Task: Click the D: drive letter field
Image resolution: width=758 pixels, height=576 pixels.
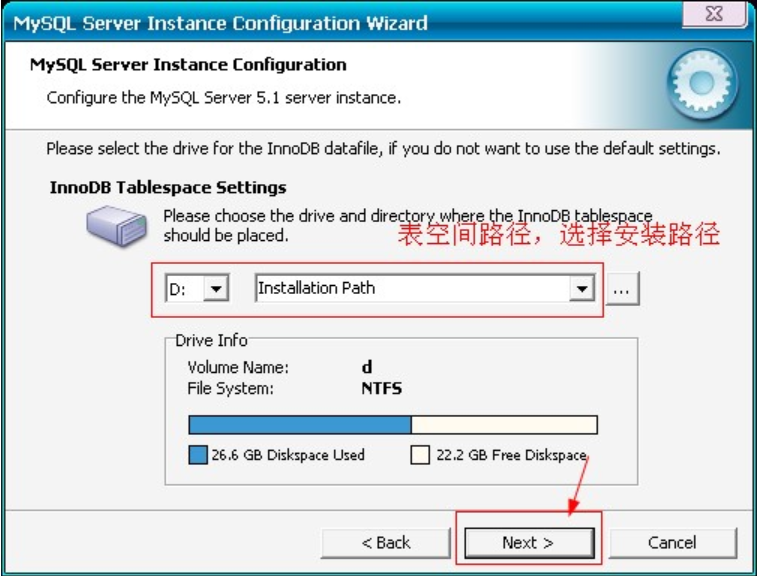Action: pos(185,289)
